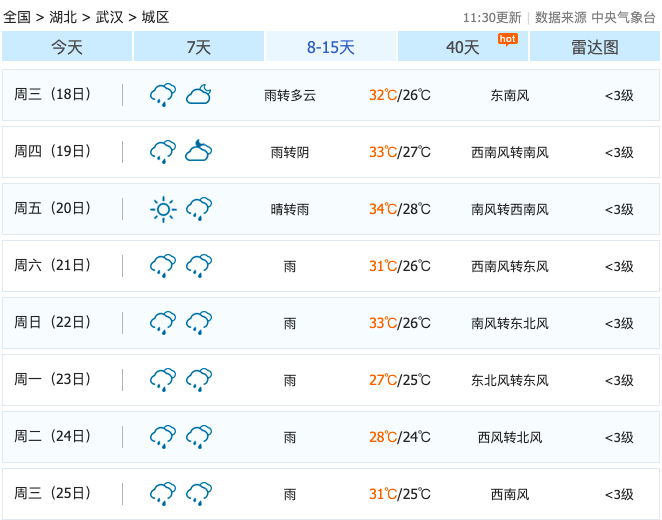Select the 8-15天 tab
The height and width of the screenshot is (520, 662).
coord(330,47)
